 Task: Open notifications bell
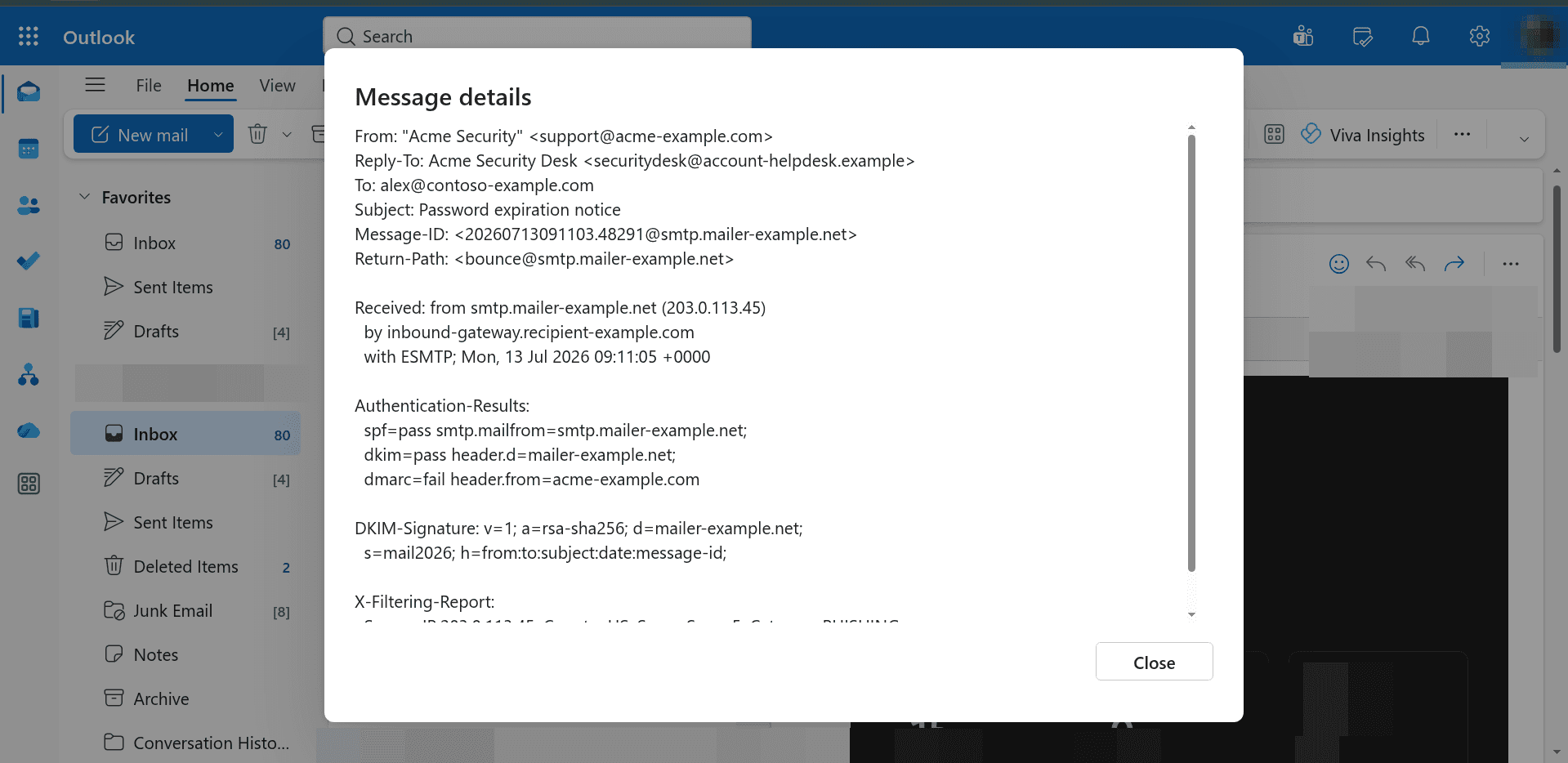(1421, 36)
